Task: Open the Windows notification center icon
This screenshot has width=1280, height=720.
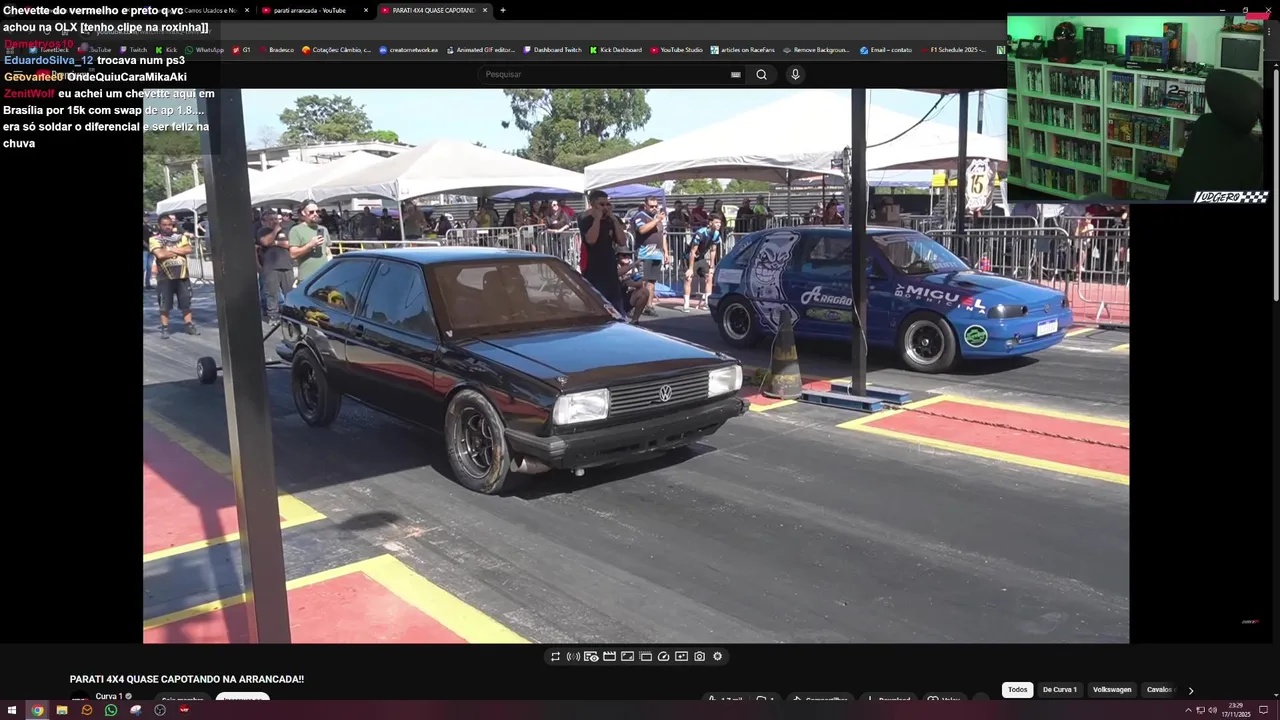Action: (x=1264, y=710)
